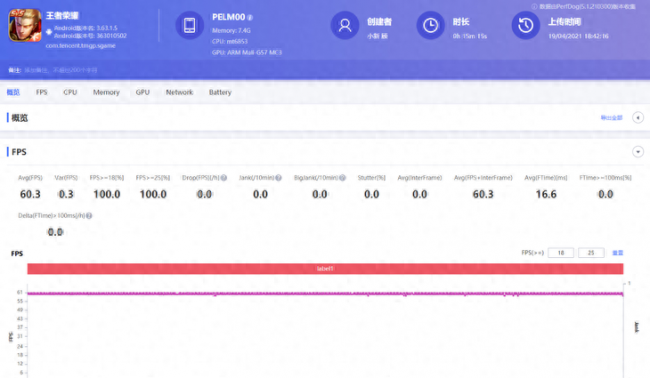Open the overview tab
This screenshot has width=650, height=378.
click(13, 92)
